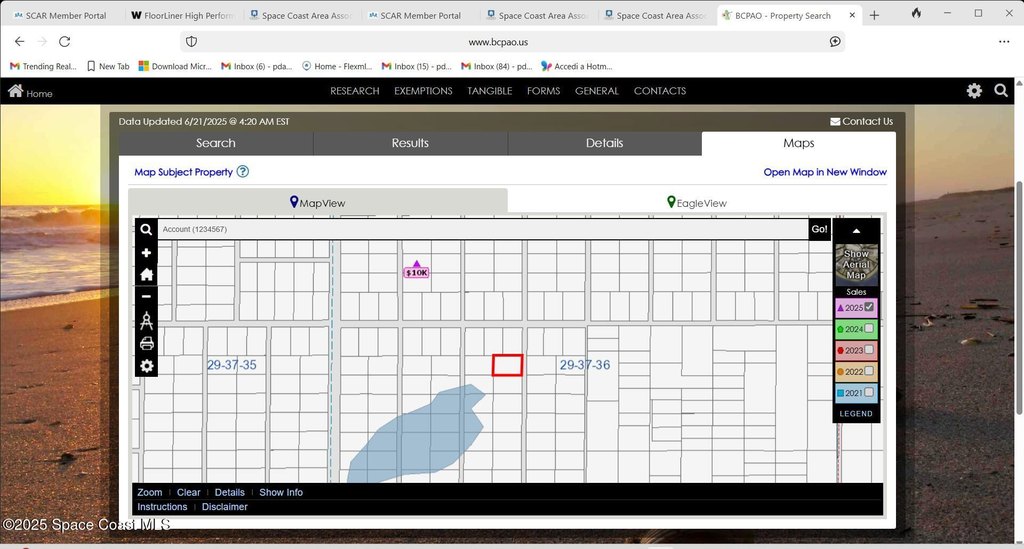The height and width of the screenshot is (549, 1024).
Task: Click Open Map in New Window link
Action: click(825, 172)
